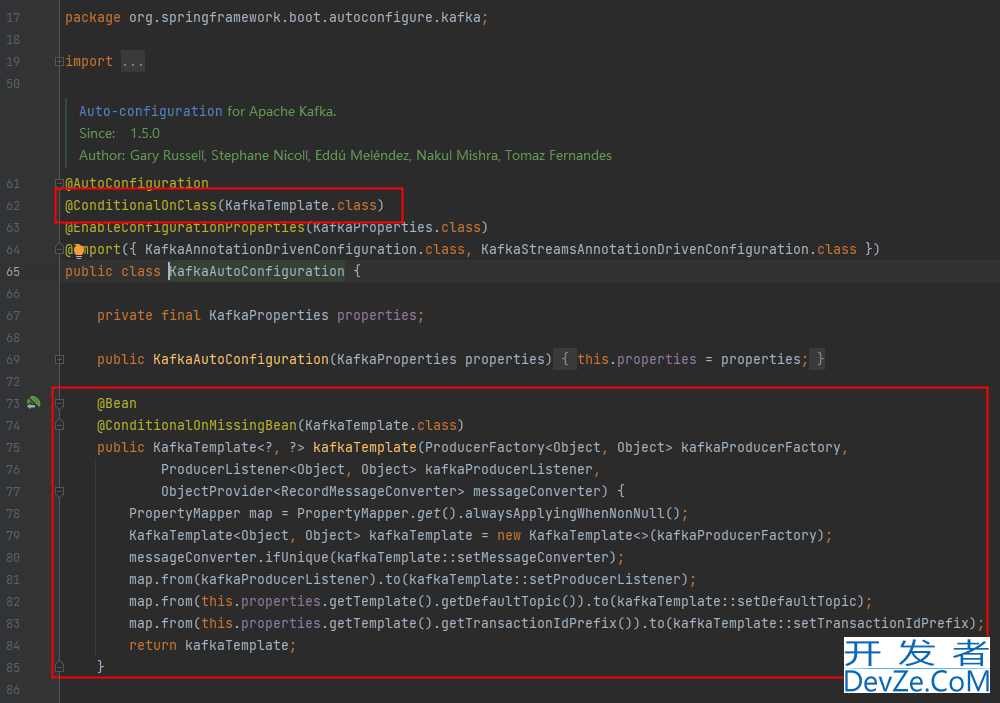The image size is (1000, 703).
Task: Expand the folded import ellipsis placeholder
Action: pyautogui.click(x=133, y=61)
